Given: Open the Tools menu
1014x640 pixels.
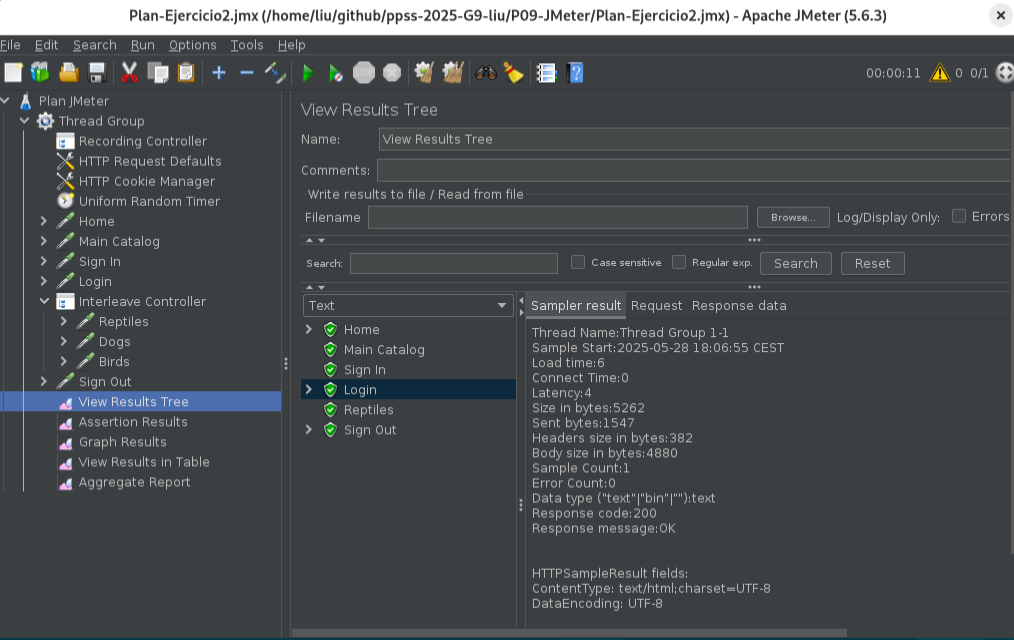Looking at the screenshot, I should coord(247,45).
